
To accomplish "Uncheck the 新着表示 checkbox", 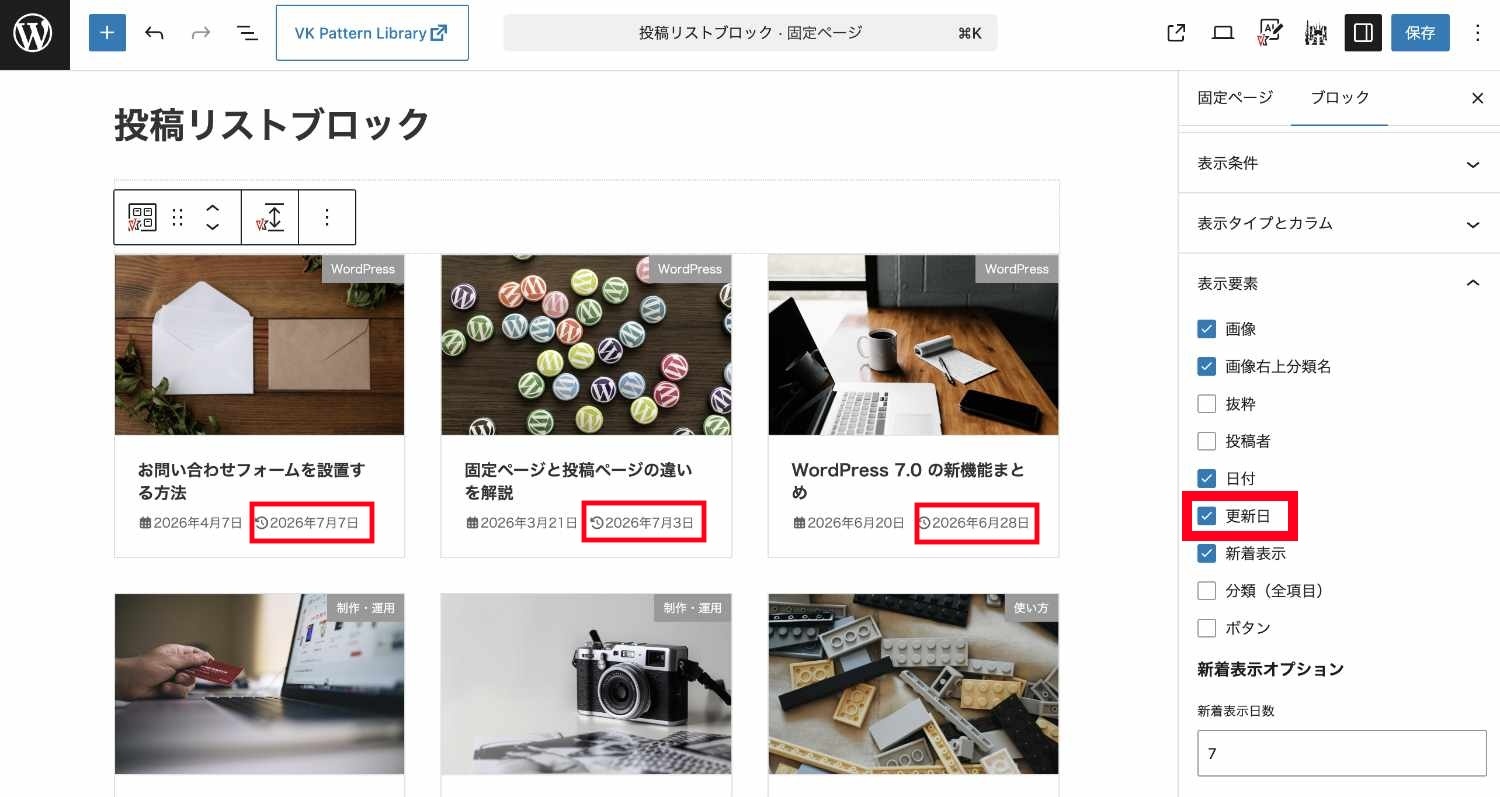I will [x=1207, y=553].
